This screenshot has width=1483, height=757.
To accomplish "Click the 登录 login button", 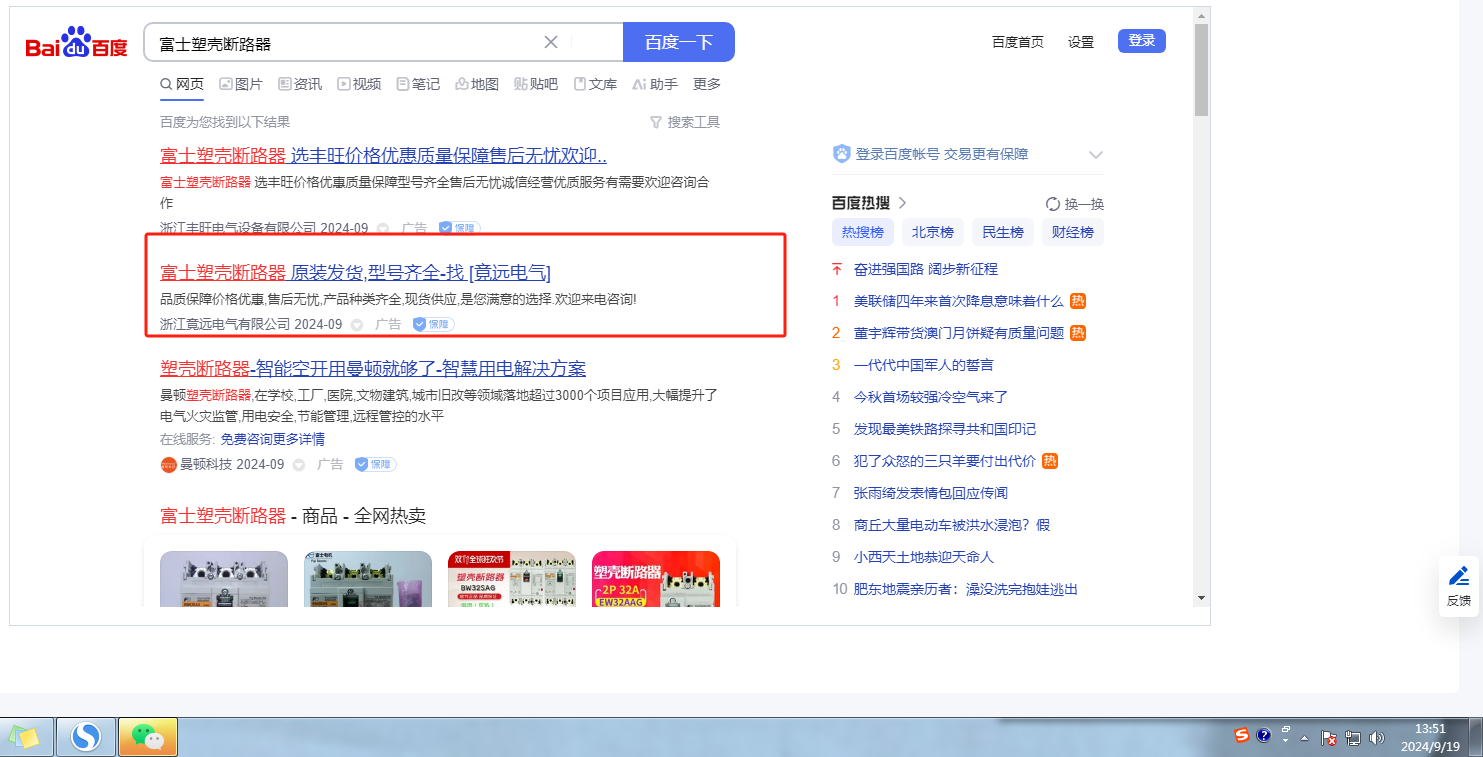I will tap(1142, 41).
